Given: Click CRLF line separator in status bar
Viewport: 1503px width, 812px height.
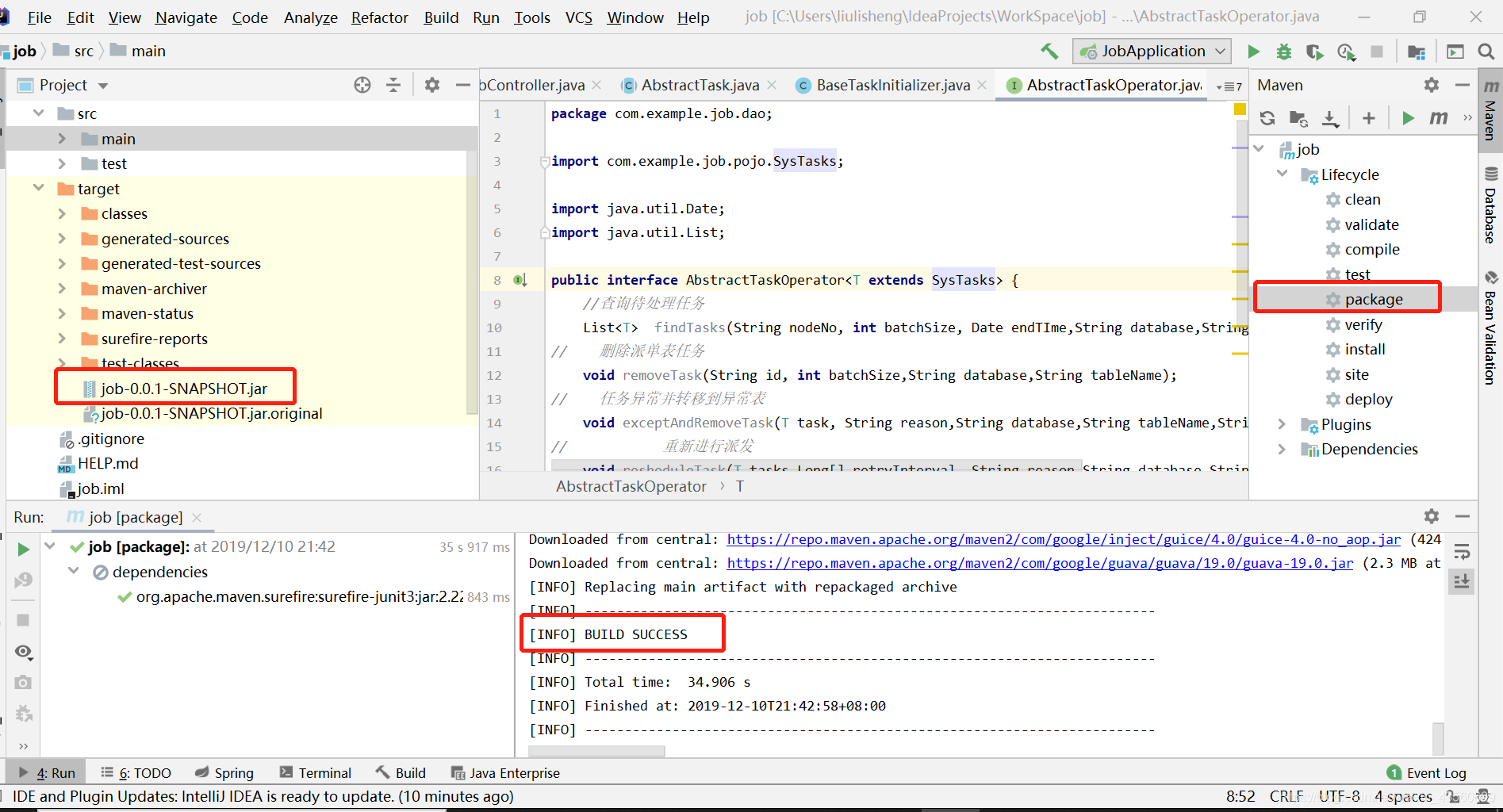Looking at the screenshot, I should pos(1286,796).
